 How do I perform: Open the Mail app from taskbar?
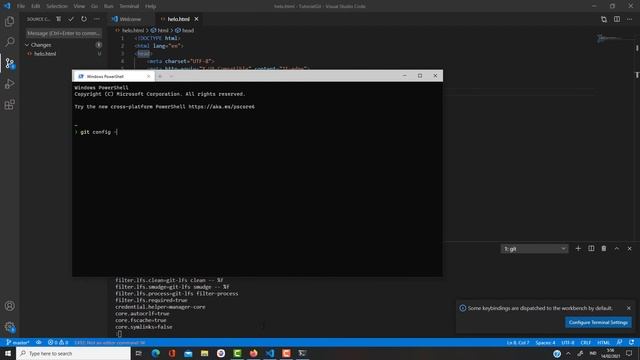188,353
